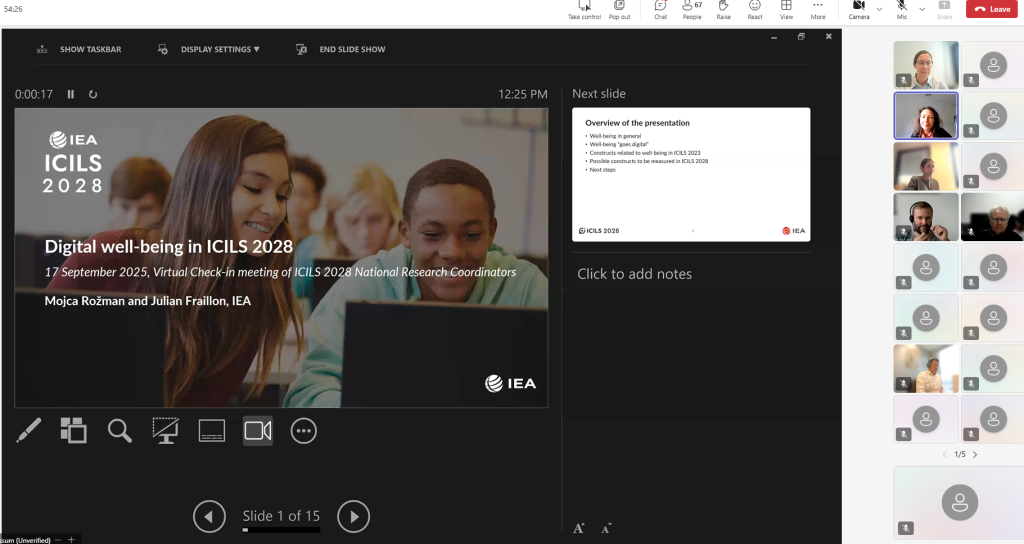
Task: Toggle the Camera on
Action: pyautogui.click(x=859, y=10)
